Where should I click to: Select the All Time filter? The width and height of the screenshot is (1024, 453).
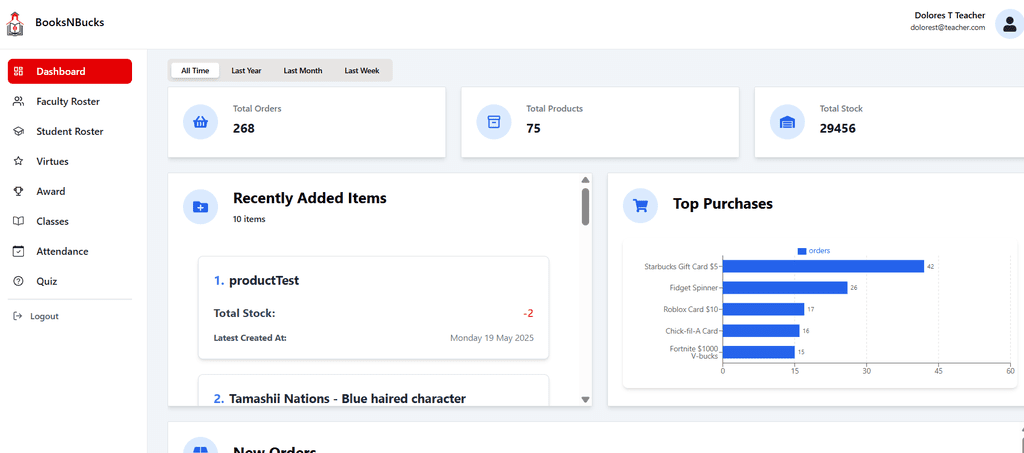pyautogui.click(x=195, y=71)
